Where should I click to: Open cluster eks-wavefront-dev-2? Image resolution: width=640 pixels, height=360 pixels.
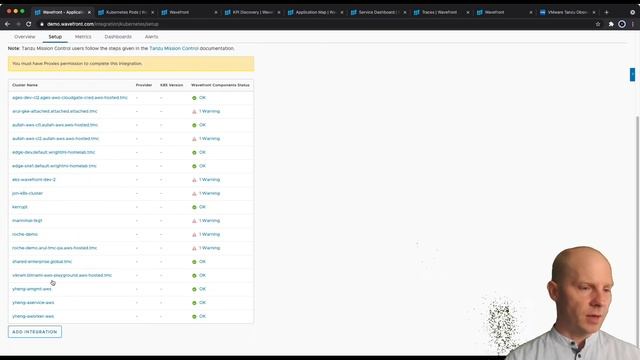[x=34, y=180]
